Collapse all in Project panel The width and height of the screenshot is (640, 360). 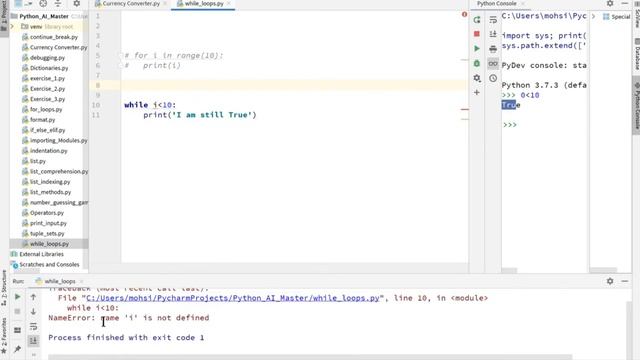[x=58, y=3]
